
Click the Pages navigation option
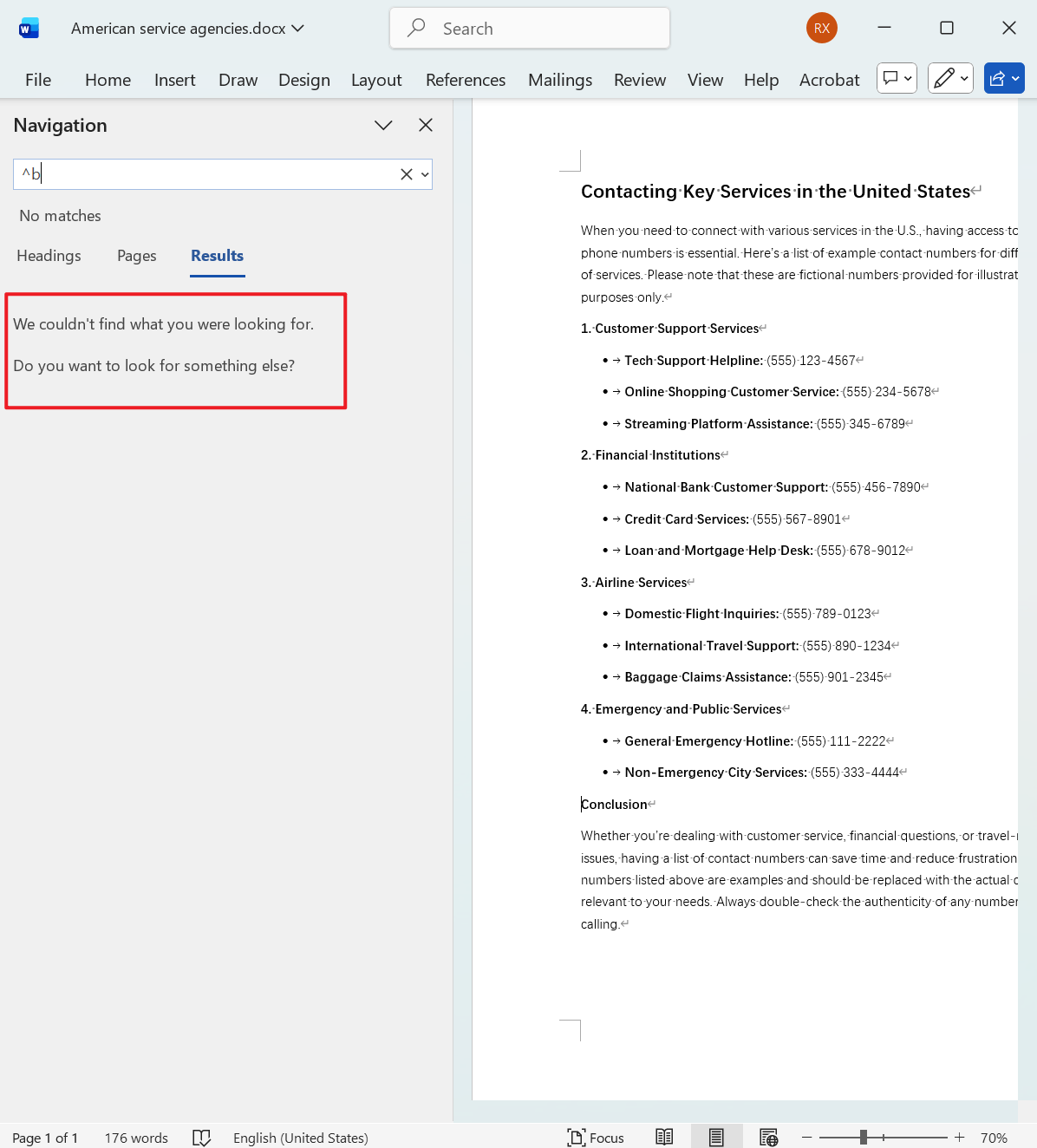tap(136, 256)
